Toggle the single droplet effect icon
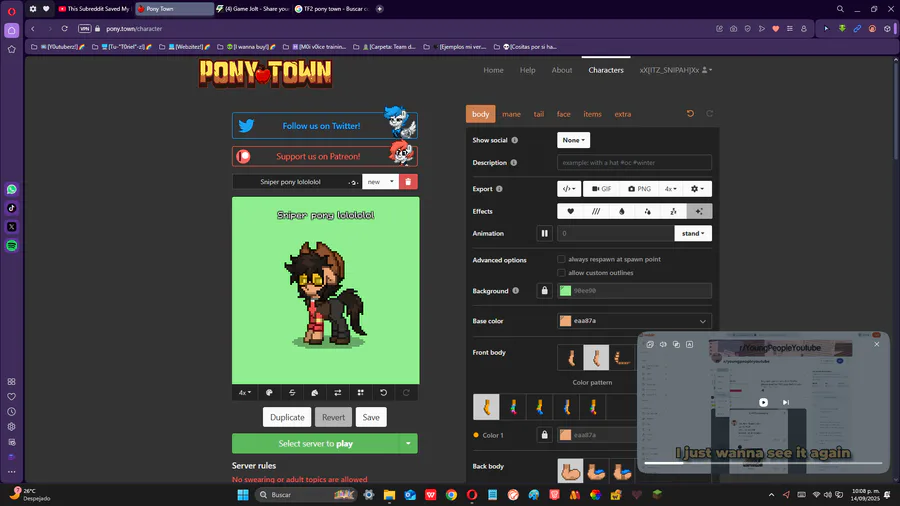Viewport: 900px width, 506px height. [622, 211]
